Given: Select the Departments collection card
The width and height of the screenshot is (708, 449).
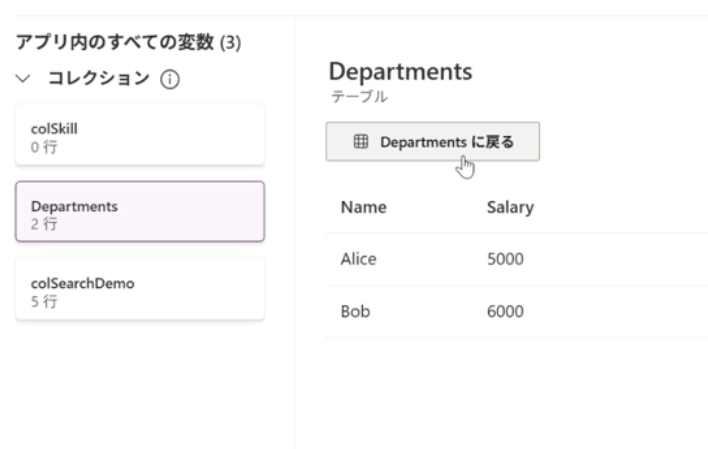Looking at the screenshot, I should tap(140, 212).
